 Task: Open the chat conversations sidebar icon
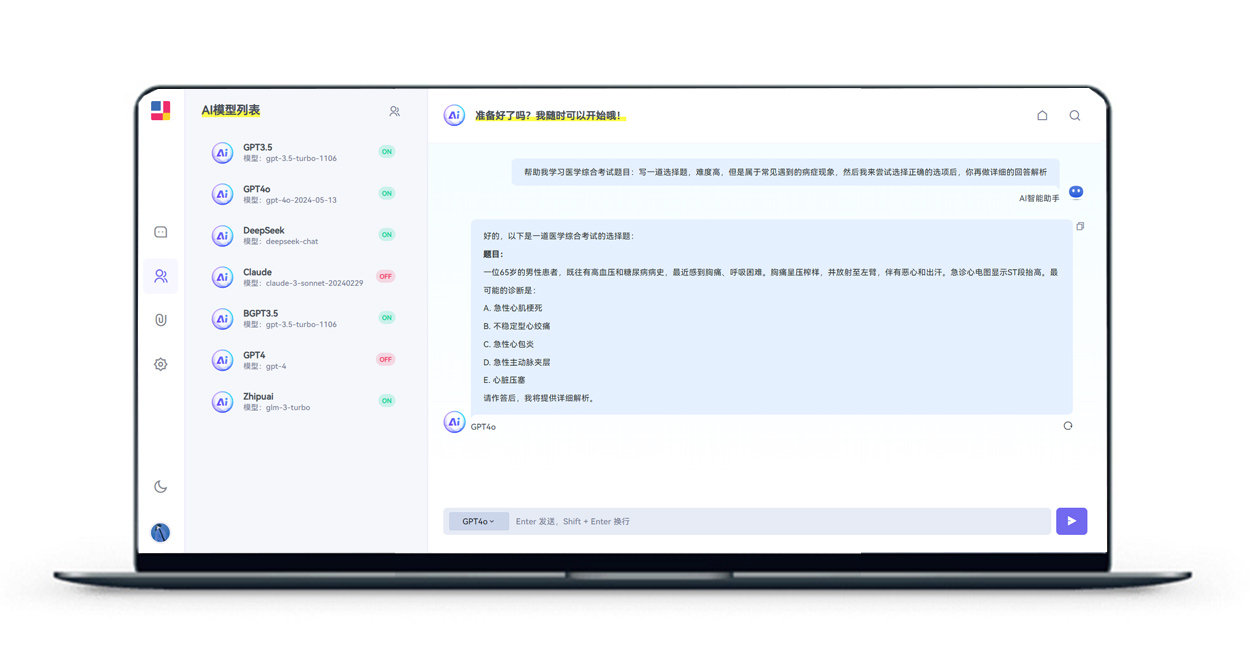(x=160, y=232)
